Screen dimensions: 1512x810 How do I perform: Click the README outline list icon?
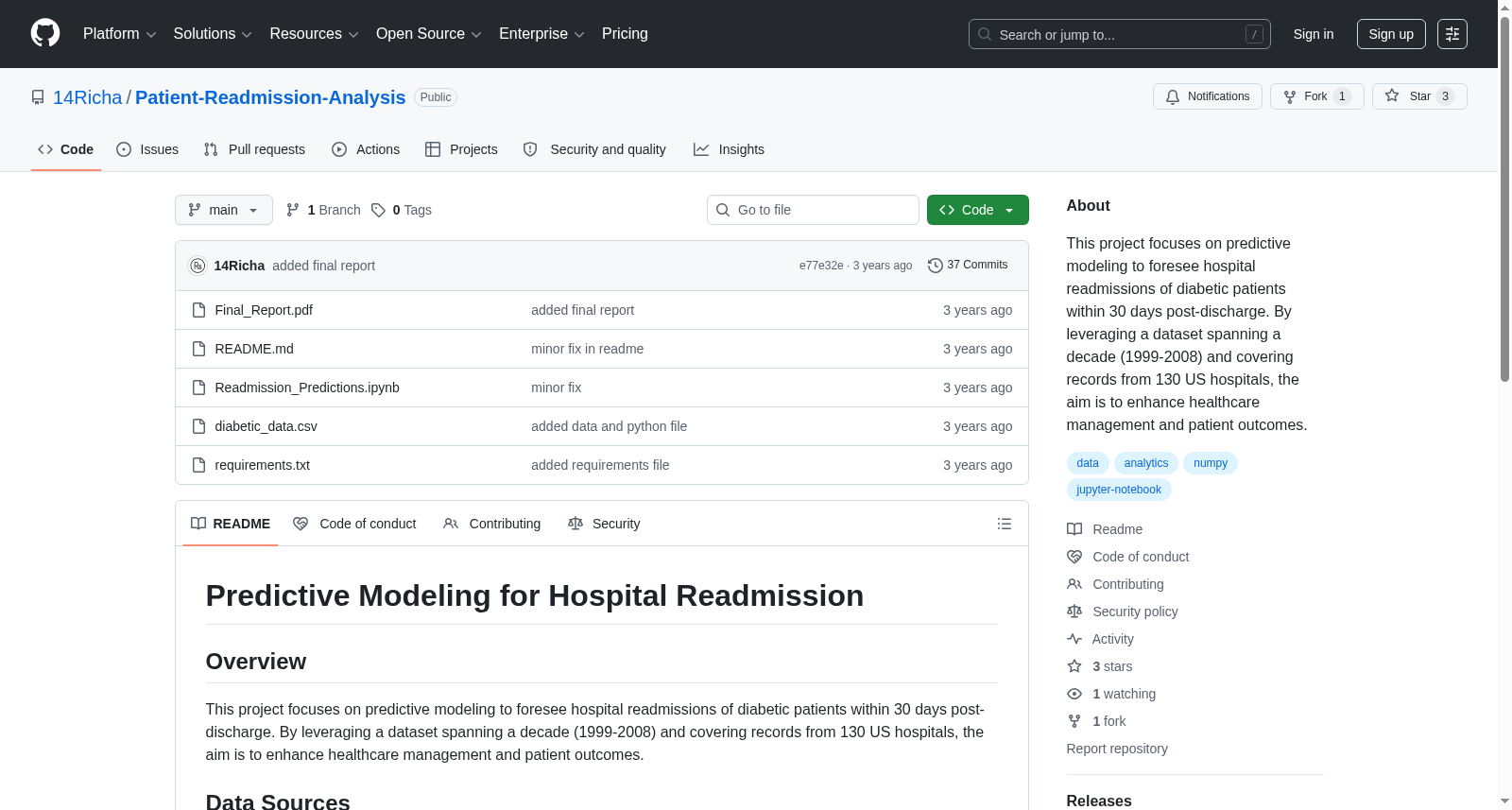(x=1005, y=524)
